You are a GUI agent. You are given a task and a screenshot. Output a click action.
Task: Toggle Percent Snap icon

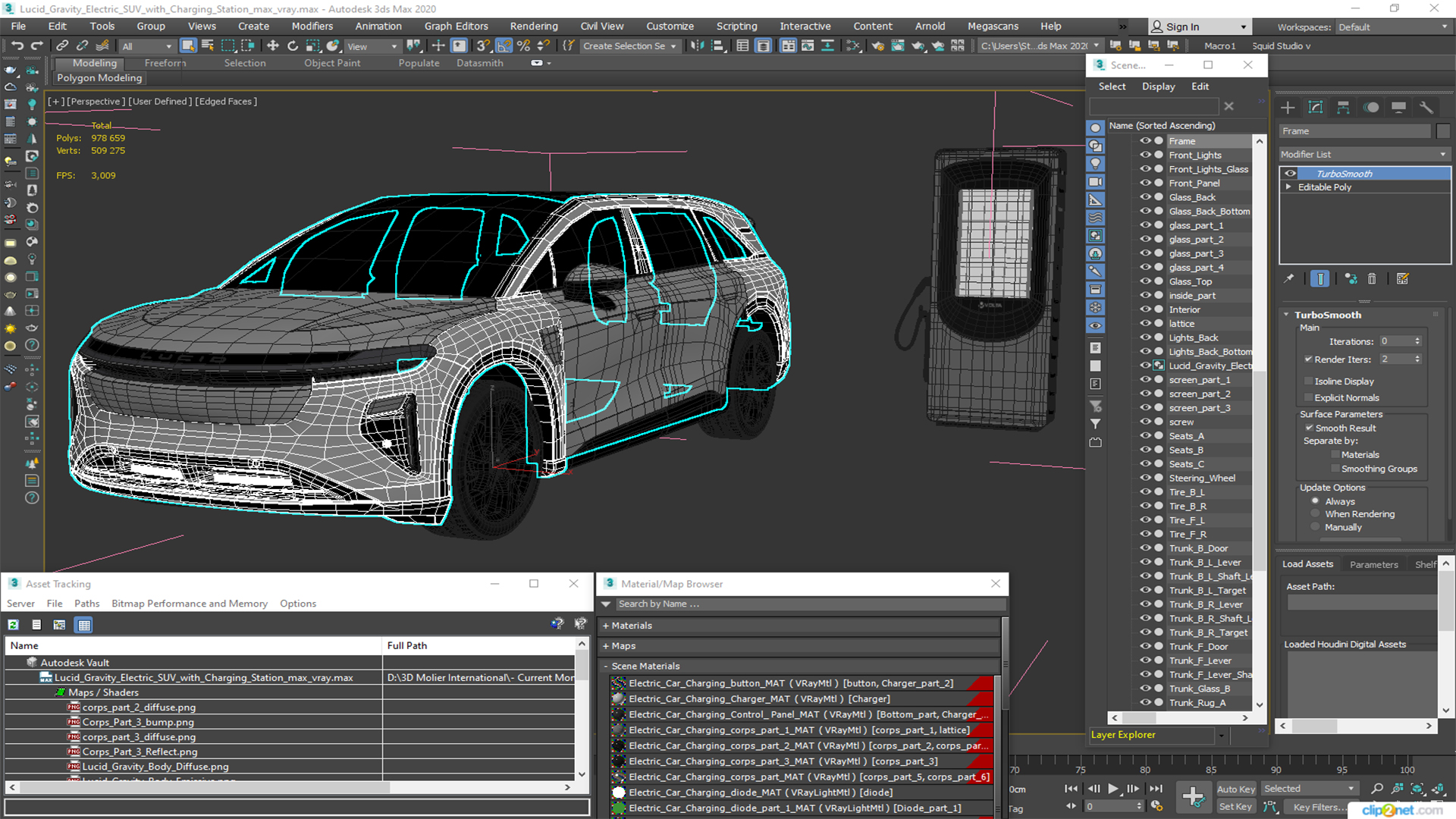click(x=523, y=45)
